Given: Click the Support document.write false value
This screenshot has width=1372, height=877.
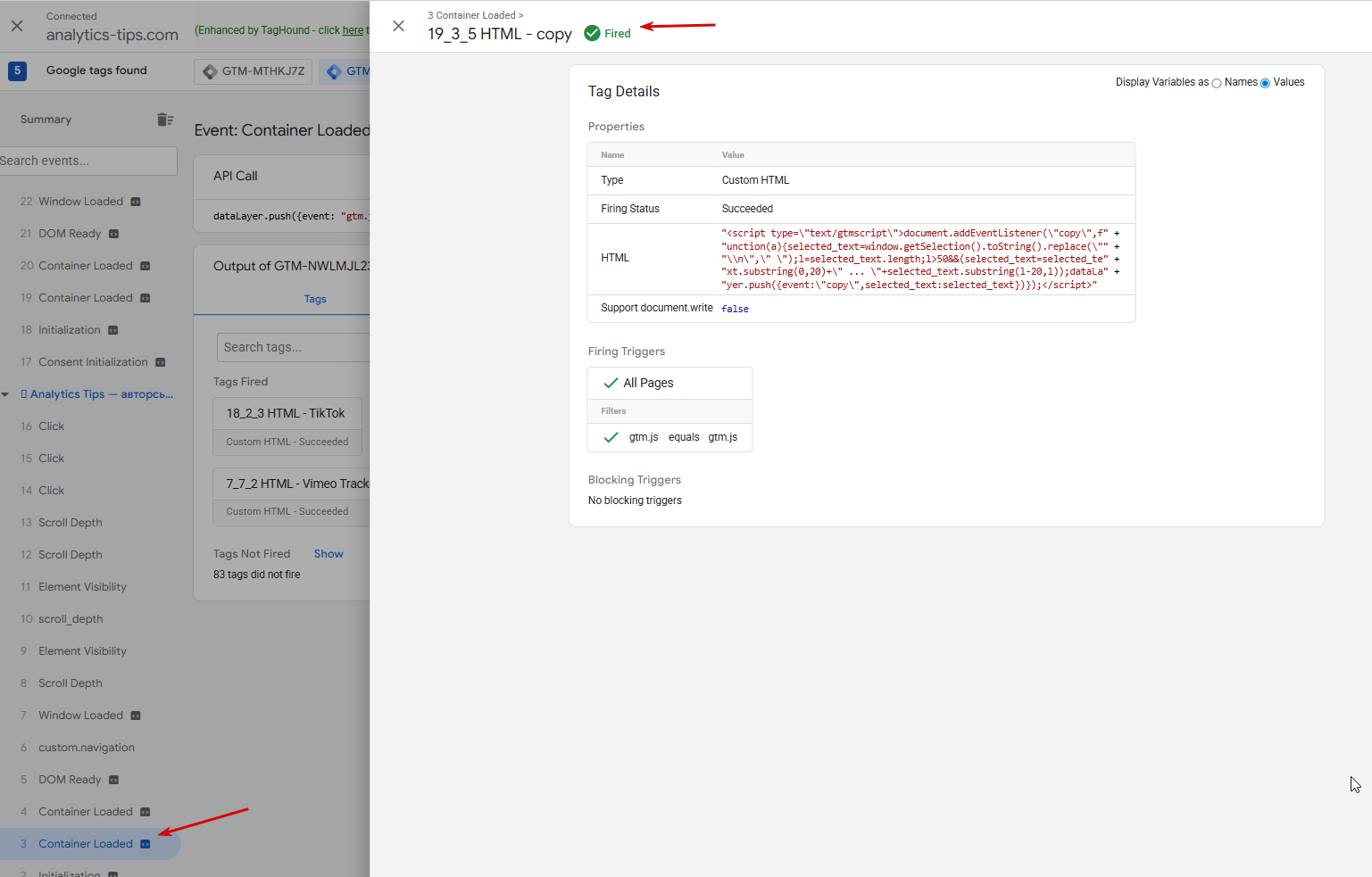Looking at the screenshot, I should click(735, 309).
